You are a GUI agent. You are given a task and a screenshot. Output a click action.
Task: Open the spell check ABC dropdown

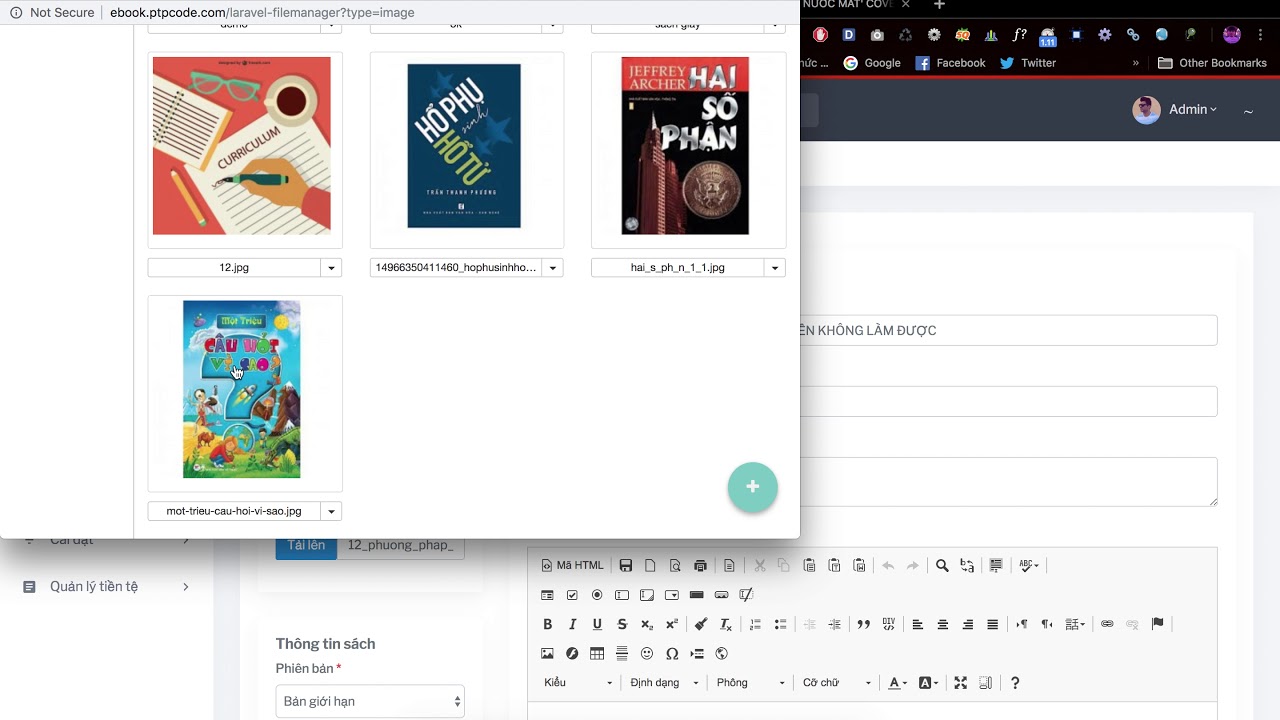pos(1029,566)
